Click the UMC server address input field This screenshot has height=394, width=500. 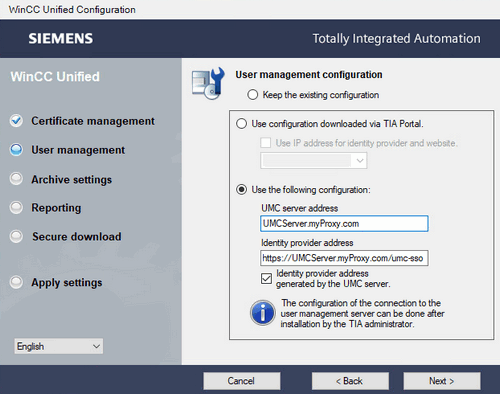click(344, 223)
